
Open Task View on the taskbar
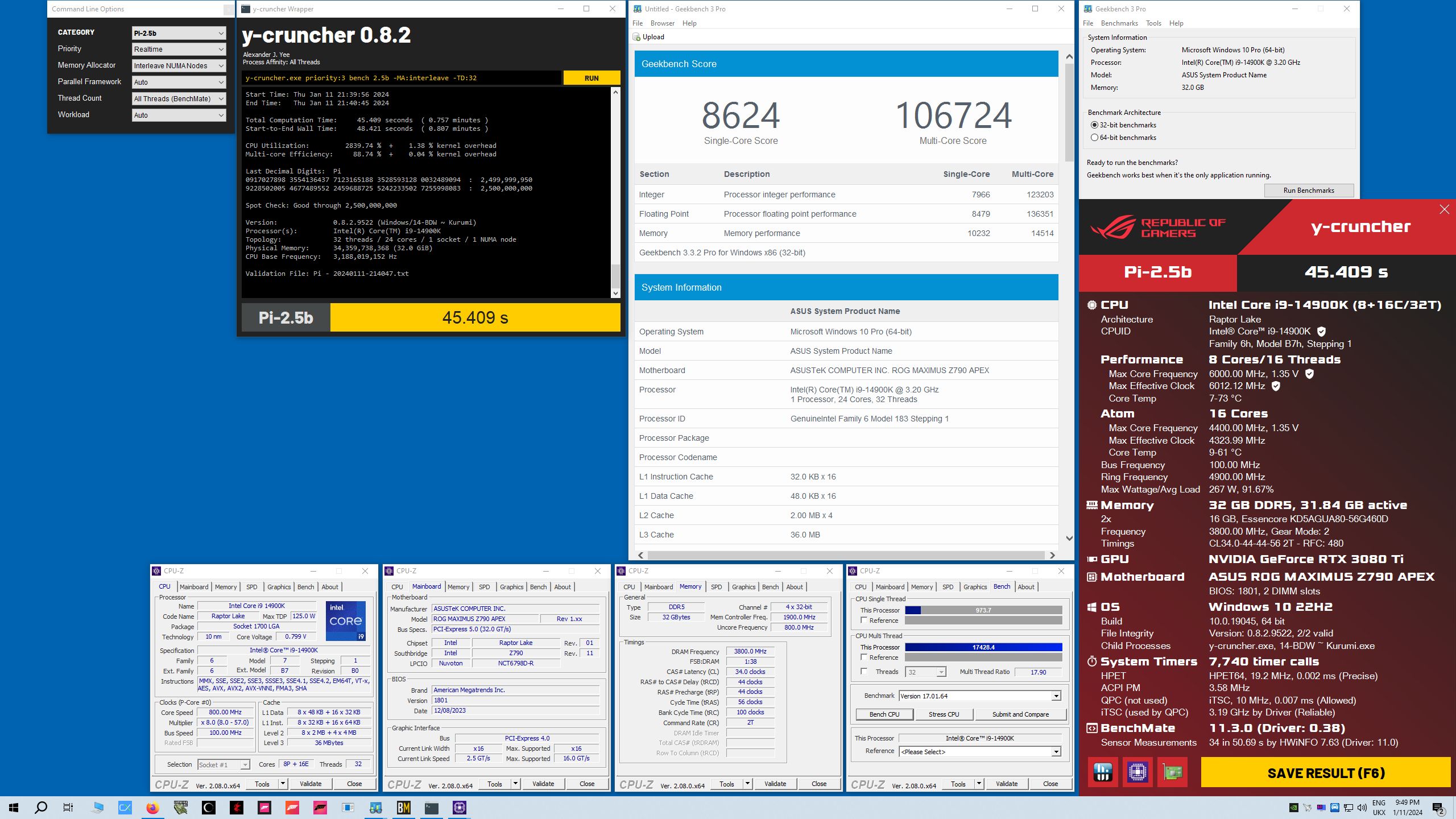click(68, 808)
